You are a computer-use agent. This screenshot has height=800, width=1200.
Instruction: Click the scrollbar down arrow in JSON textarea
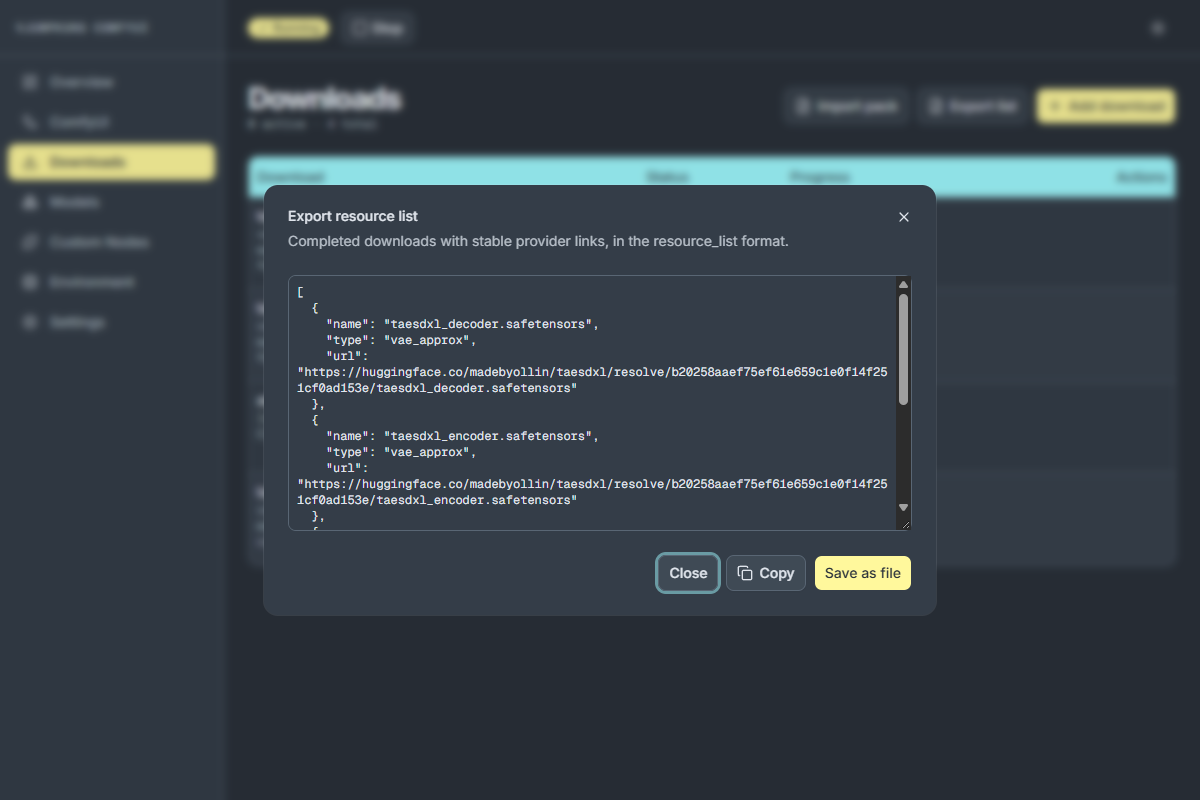tap(903, 508)
